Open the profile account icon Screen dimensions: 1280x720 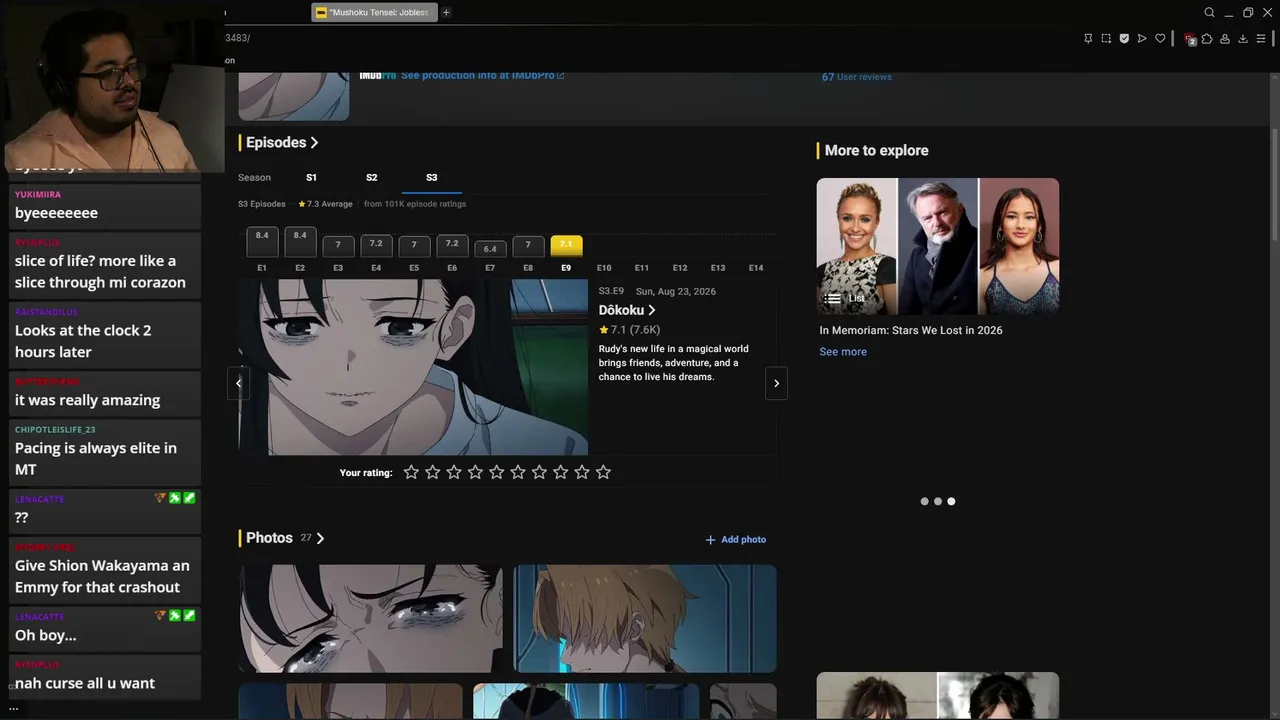tap(1225, 38)
